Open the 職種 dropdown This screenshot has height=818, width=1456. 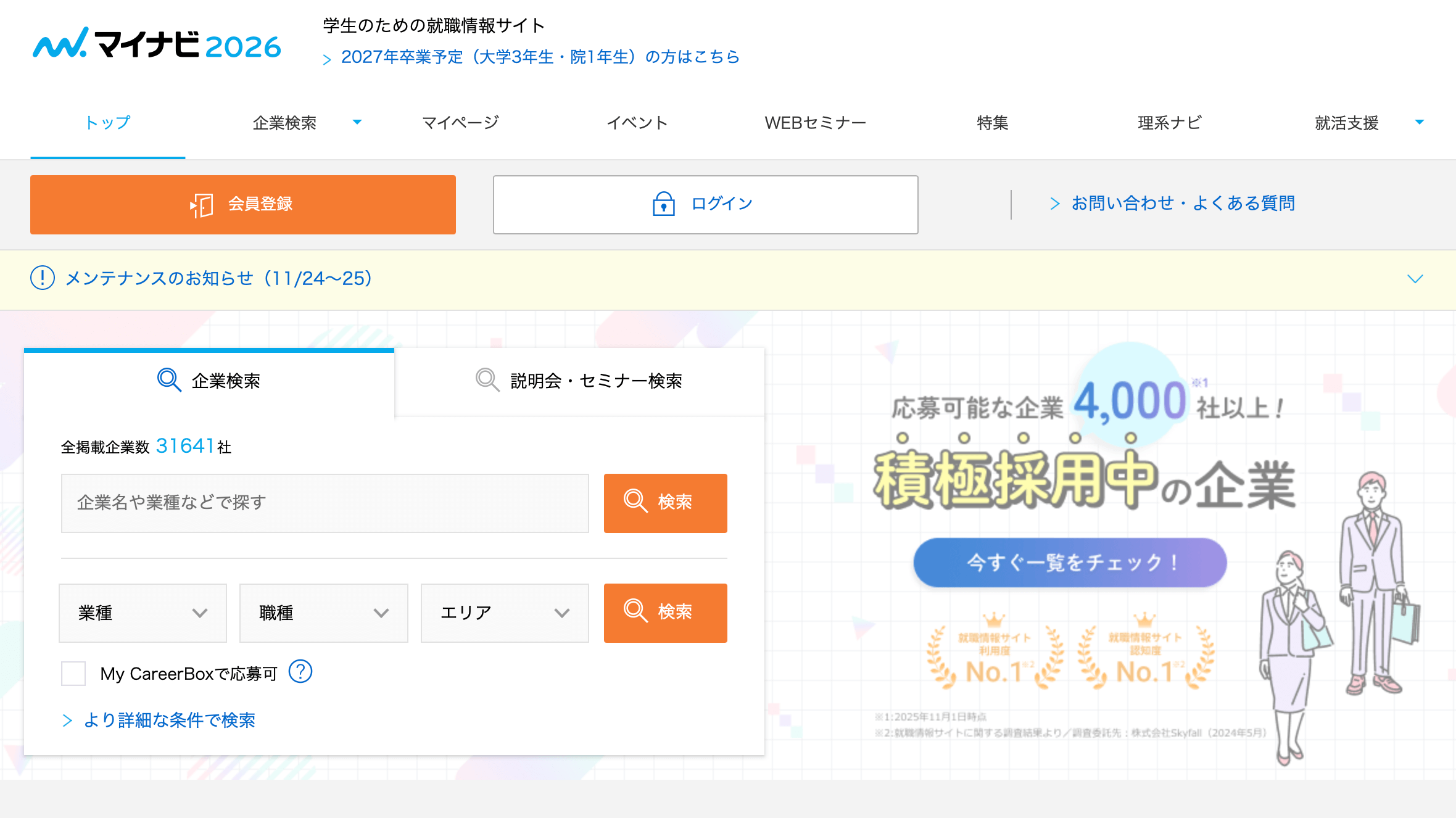pyautogui.click(x=323, y=613)
